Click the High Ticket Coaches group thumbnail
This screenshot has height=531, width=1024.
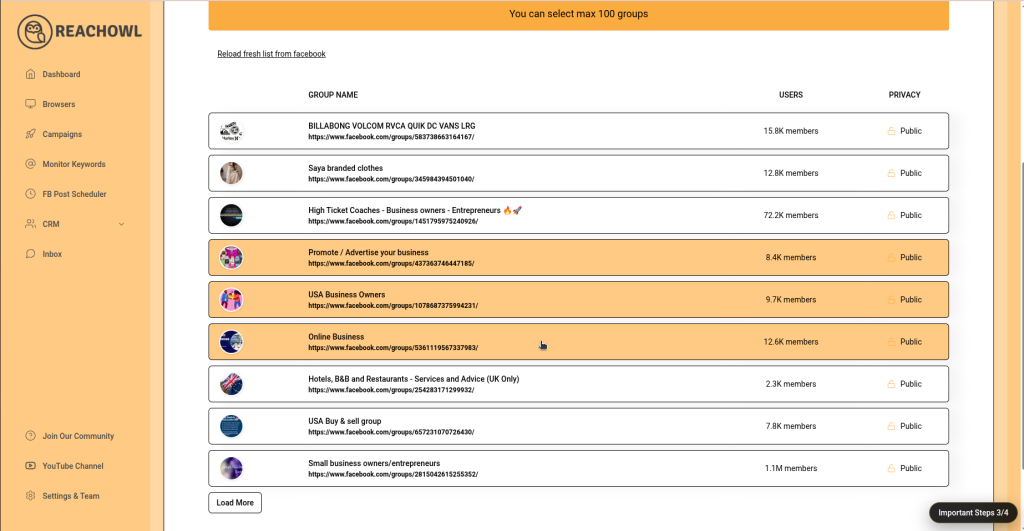pyautogui.click(x=231, y=215)
